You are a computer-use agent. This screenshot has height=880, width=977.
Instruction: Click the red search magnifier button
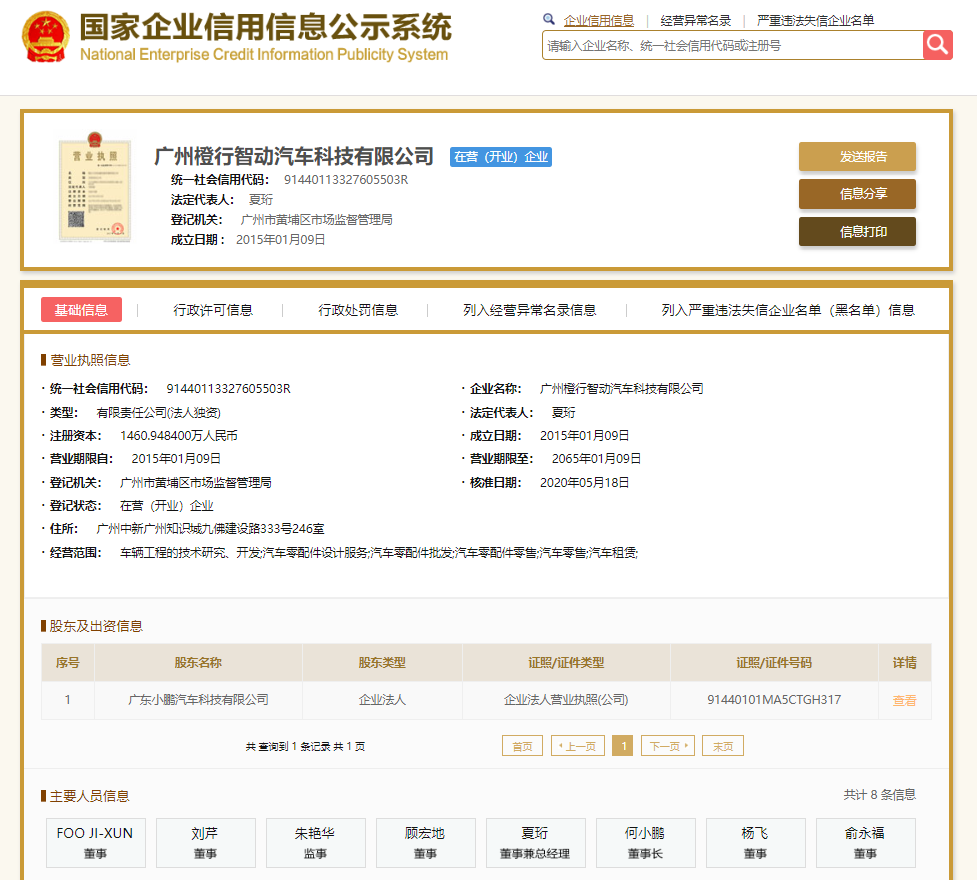tap(937, 45)
